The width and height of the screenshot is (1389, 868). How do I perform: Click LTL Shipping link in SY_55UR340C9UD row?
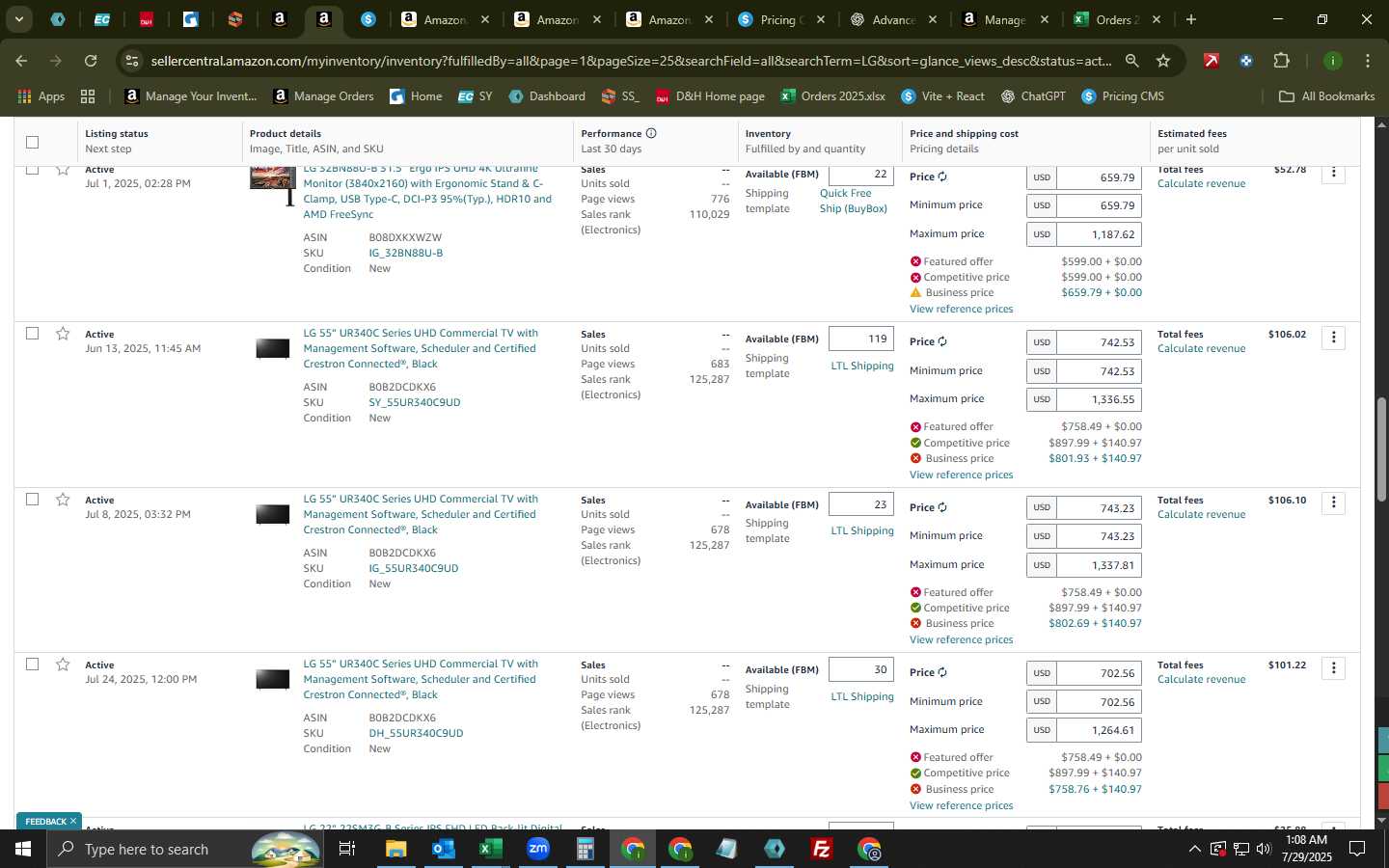(x=862, y=366)
